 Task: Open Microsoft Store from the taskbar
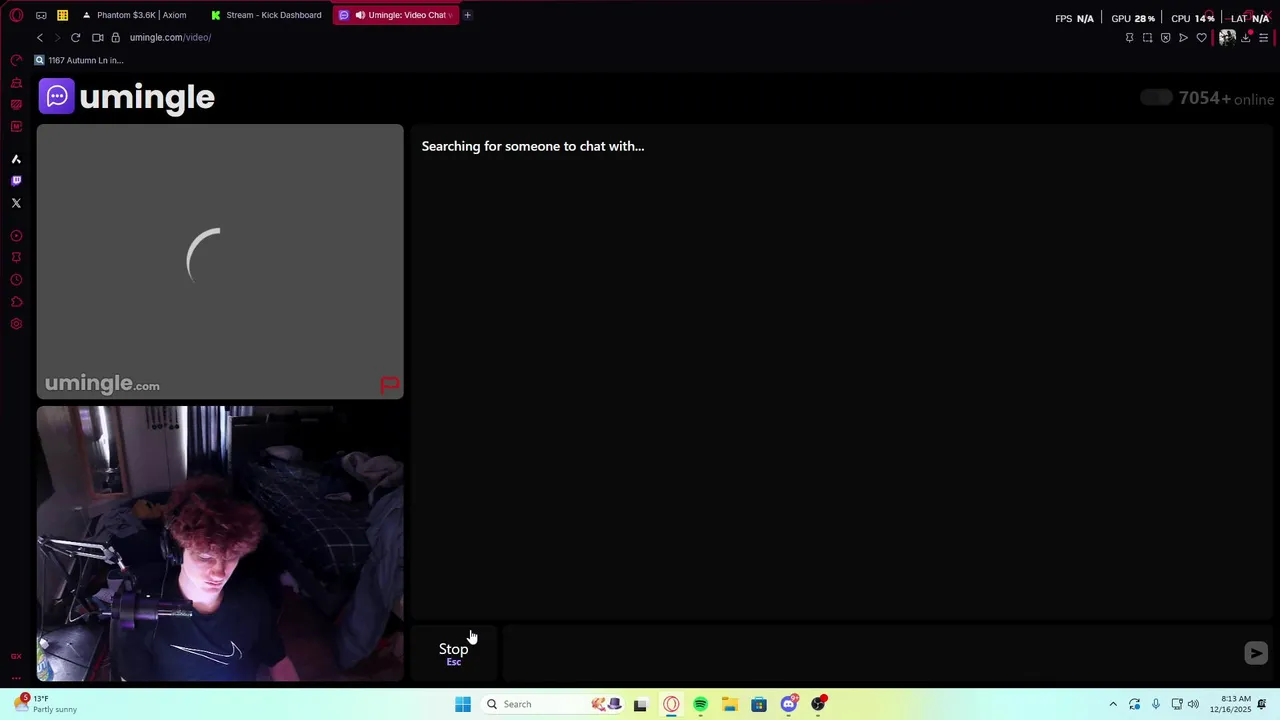point(759,704)
